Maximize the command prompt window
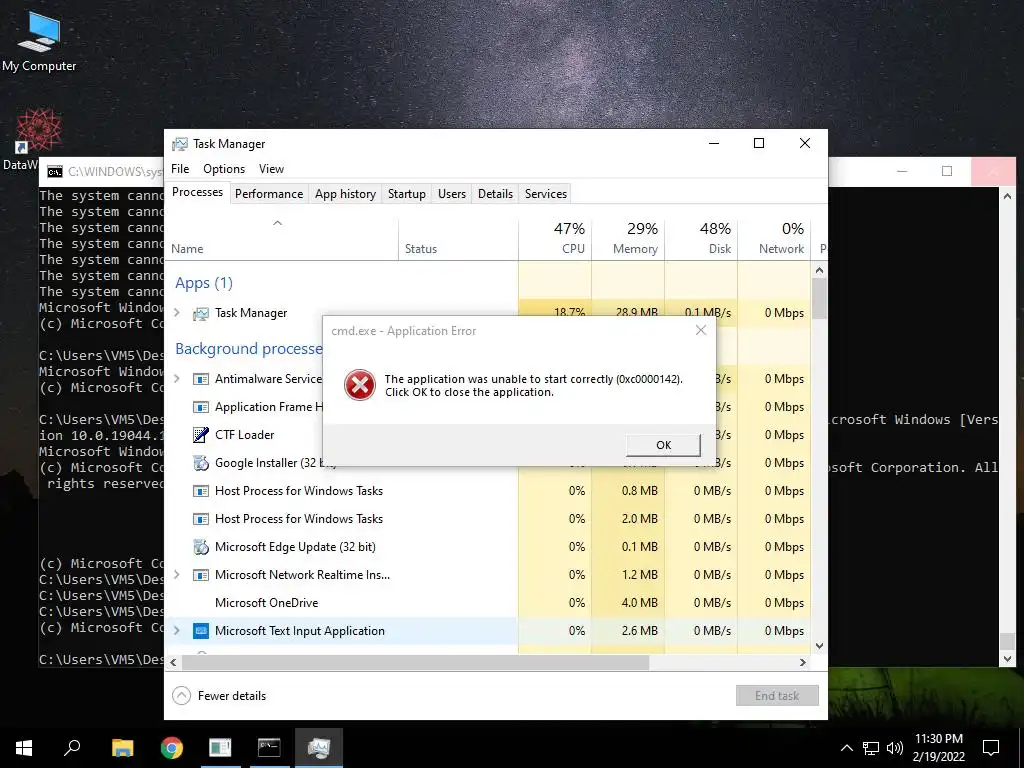Screen dimensions: 1024x768 [947, 171]
